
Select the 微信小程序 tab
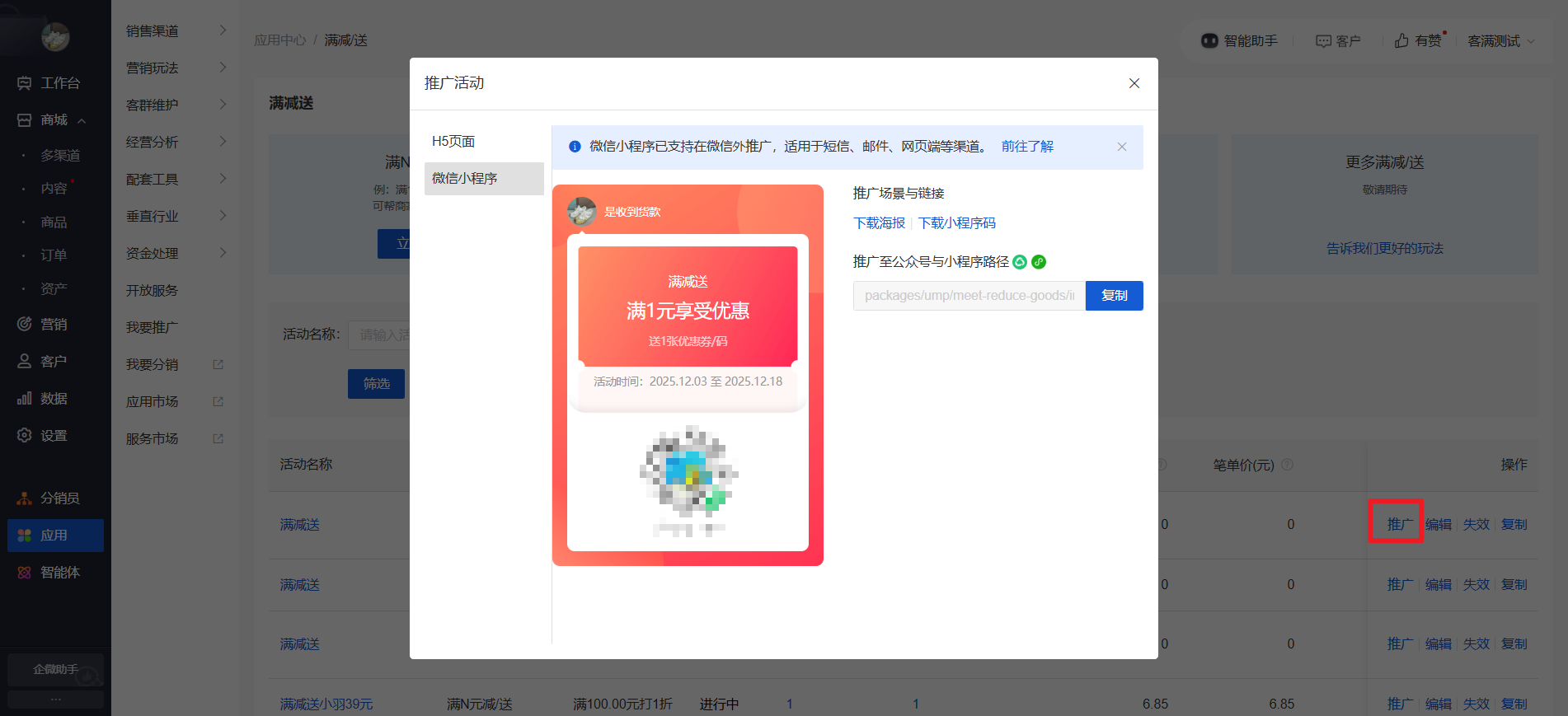[484, 179]
